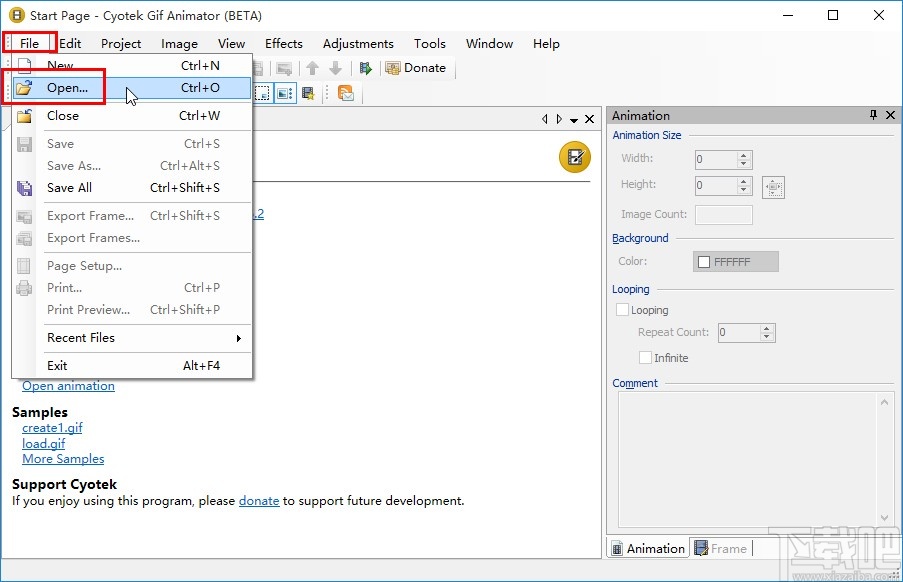Increase Width with the up stepper
This screenshot has width=903, height=582.
coord(744,155)
